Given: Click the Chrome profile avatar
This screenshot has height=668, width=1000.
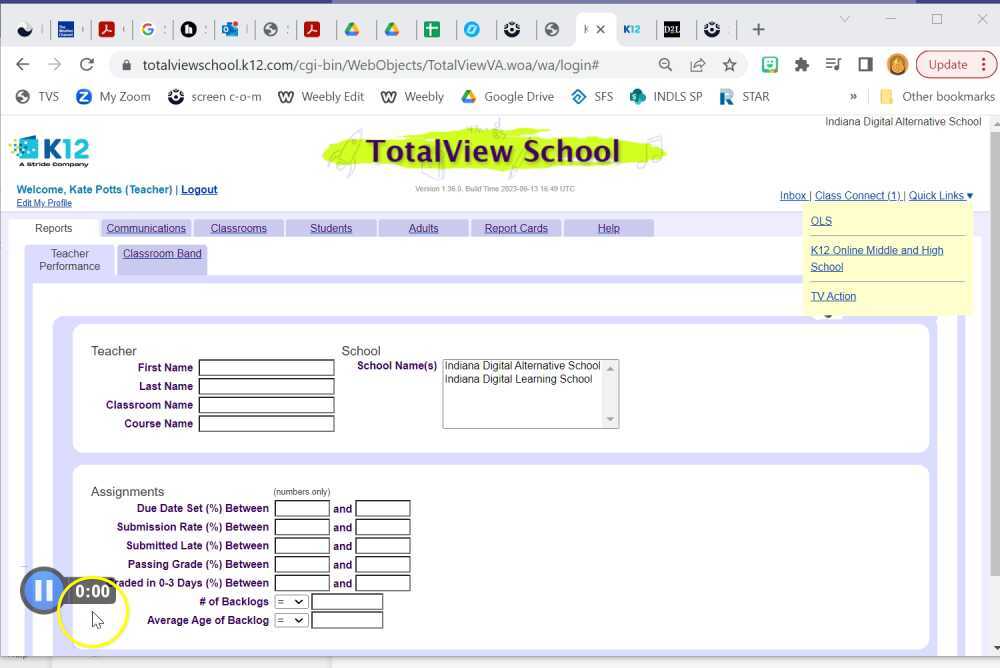Looking at the screenshot, I should 897,63.
